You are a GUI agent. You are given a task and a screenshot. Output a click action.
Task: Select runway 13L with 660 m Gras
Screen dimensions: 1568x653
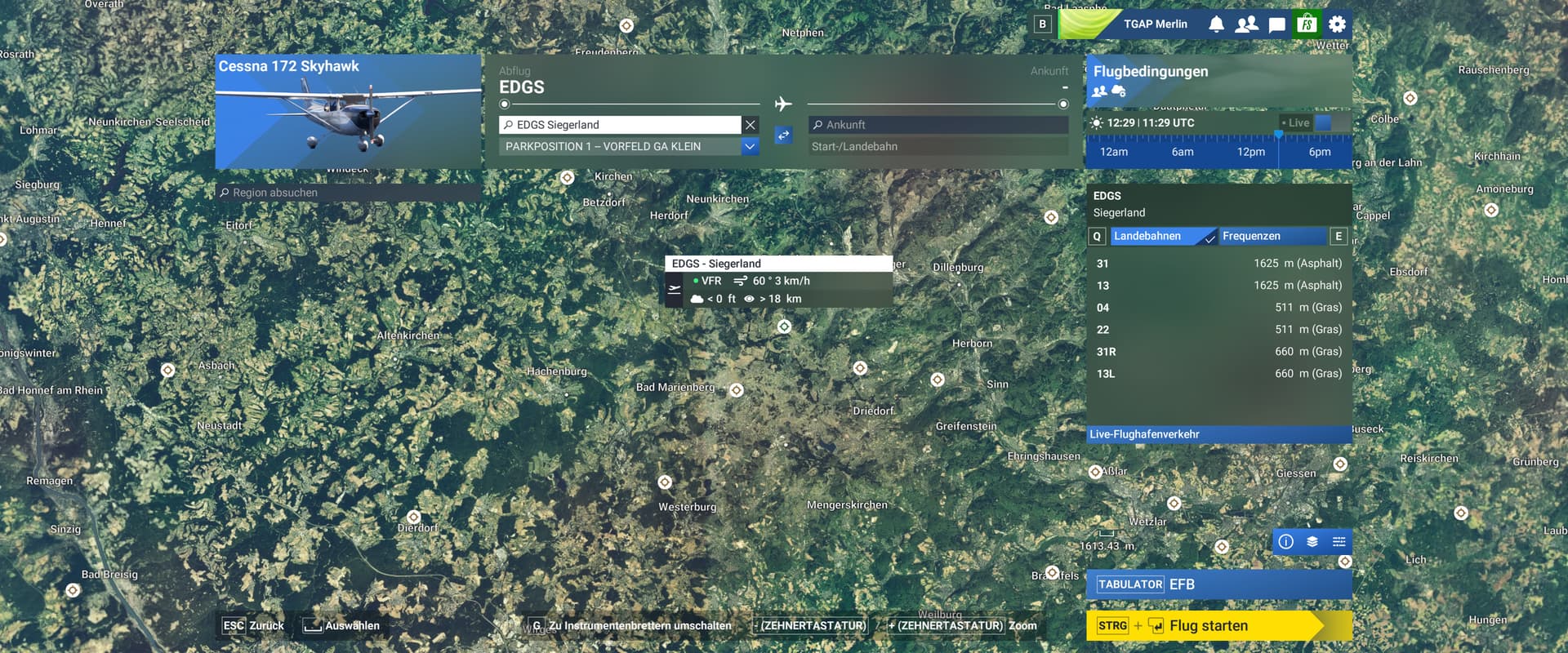point(1218,374)
